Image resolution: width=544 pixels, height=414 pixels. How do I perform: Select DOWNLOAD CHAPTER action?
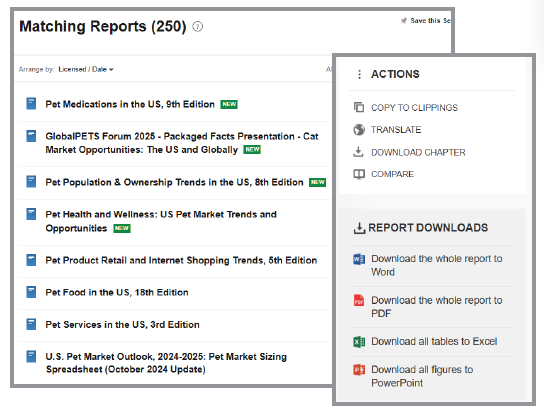(418, 152)
